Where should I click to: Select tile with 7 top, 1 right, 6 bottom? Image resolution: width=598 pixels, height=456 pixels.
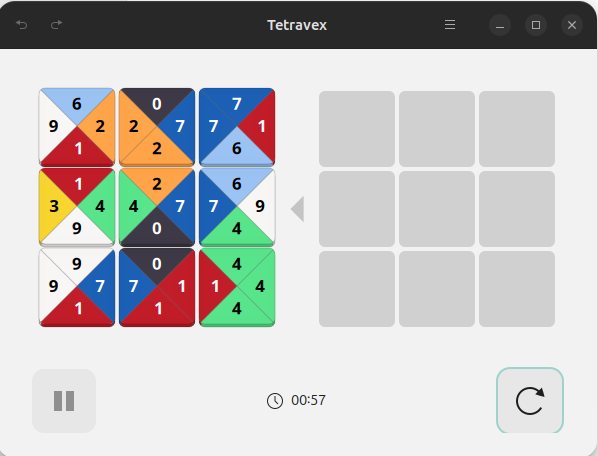[237, 127]
